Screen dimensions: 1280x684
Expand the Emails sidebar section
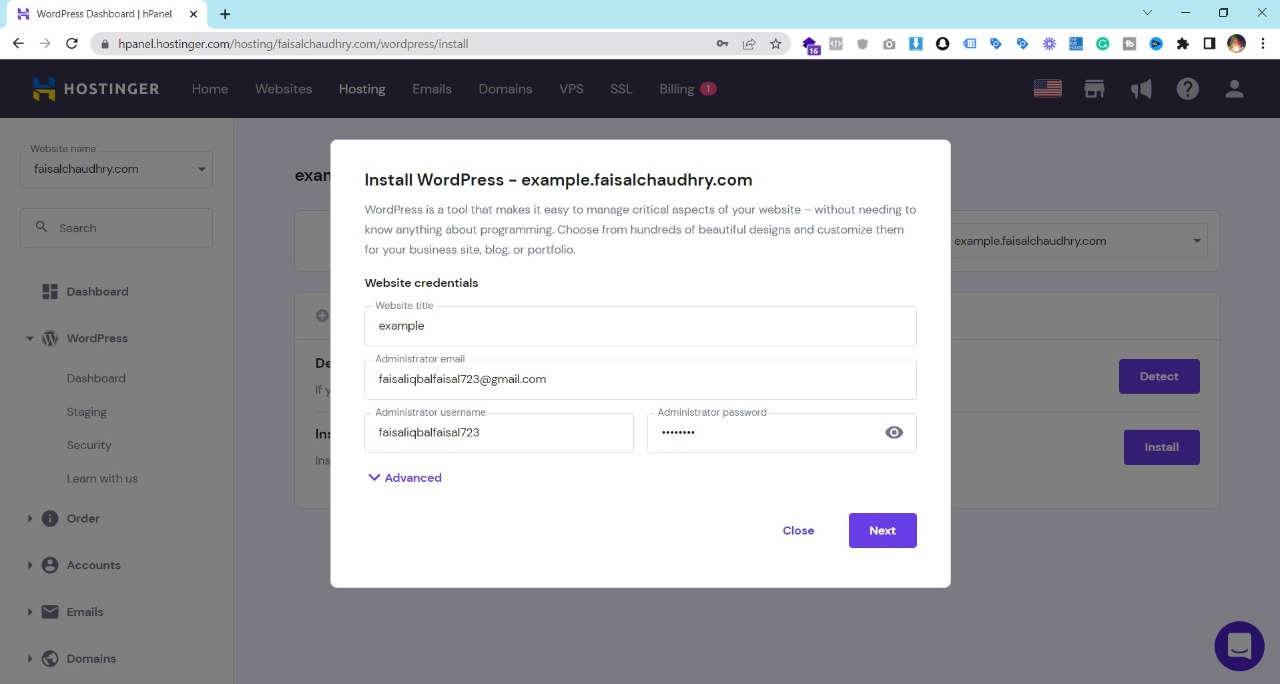[30, 612]
